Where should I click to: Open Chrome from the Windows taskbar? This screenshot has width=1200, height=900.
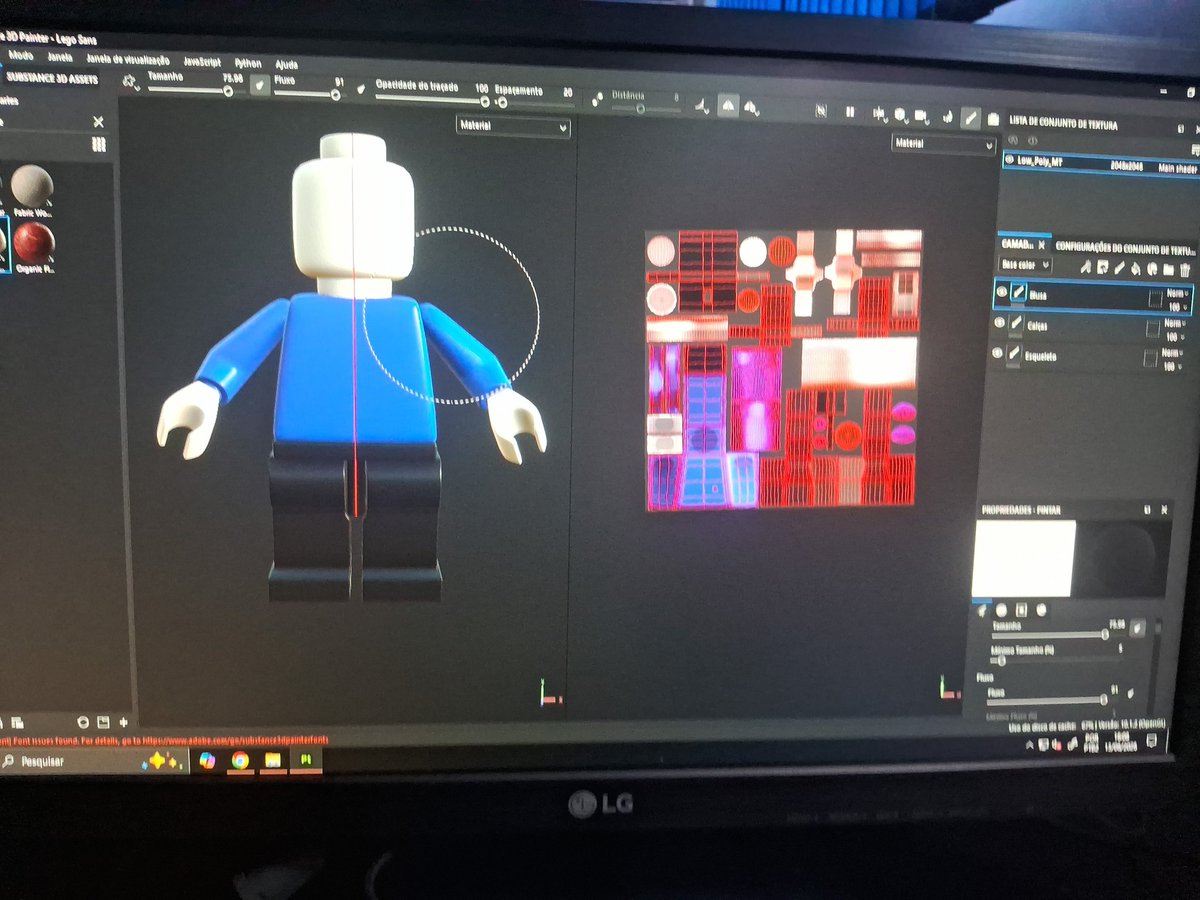click(240, 761)
